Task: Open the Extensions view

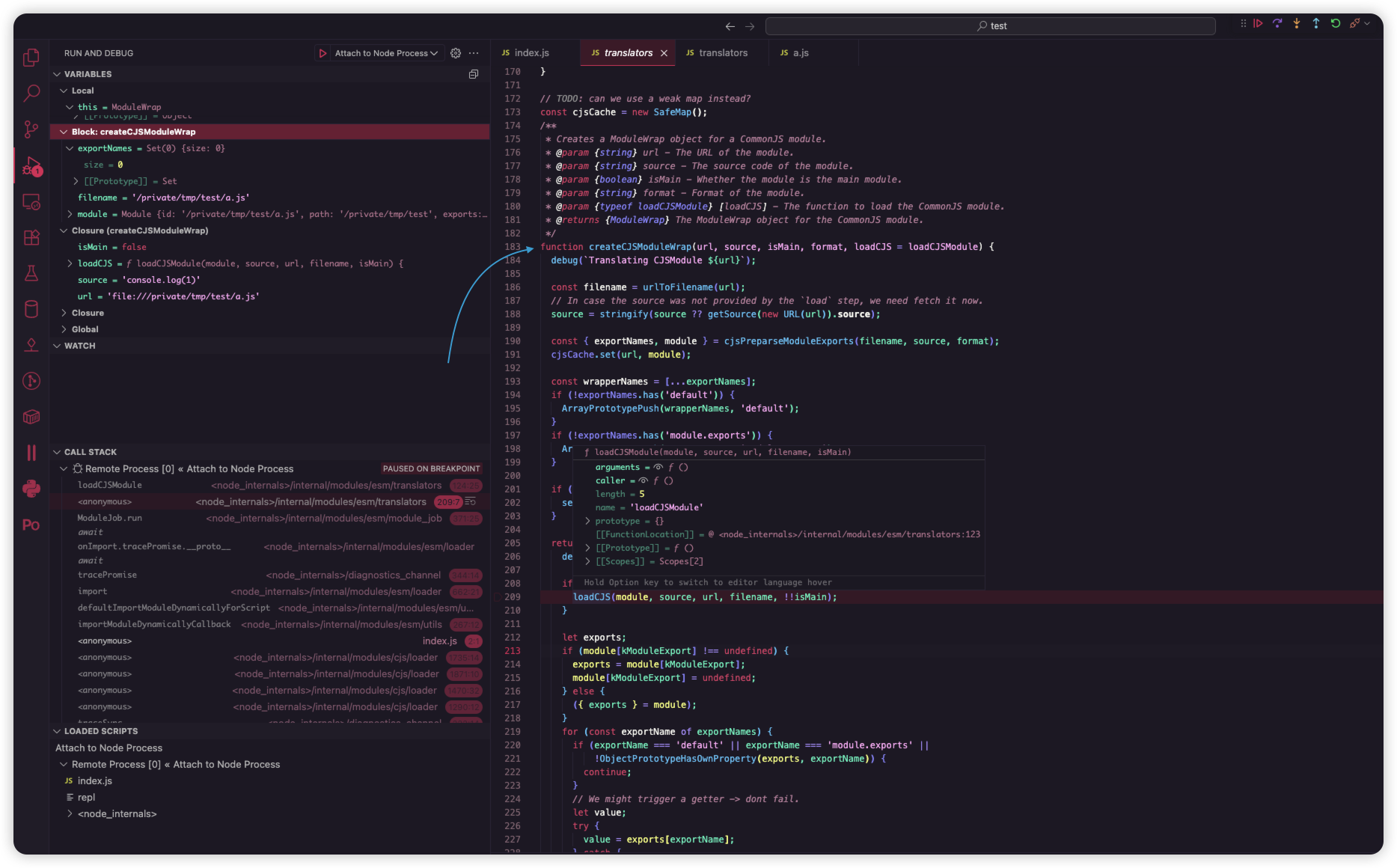Action: (31, 238)
